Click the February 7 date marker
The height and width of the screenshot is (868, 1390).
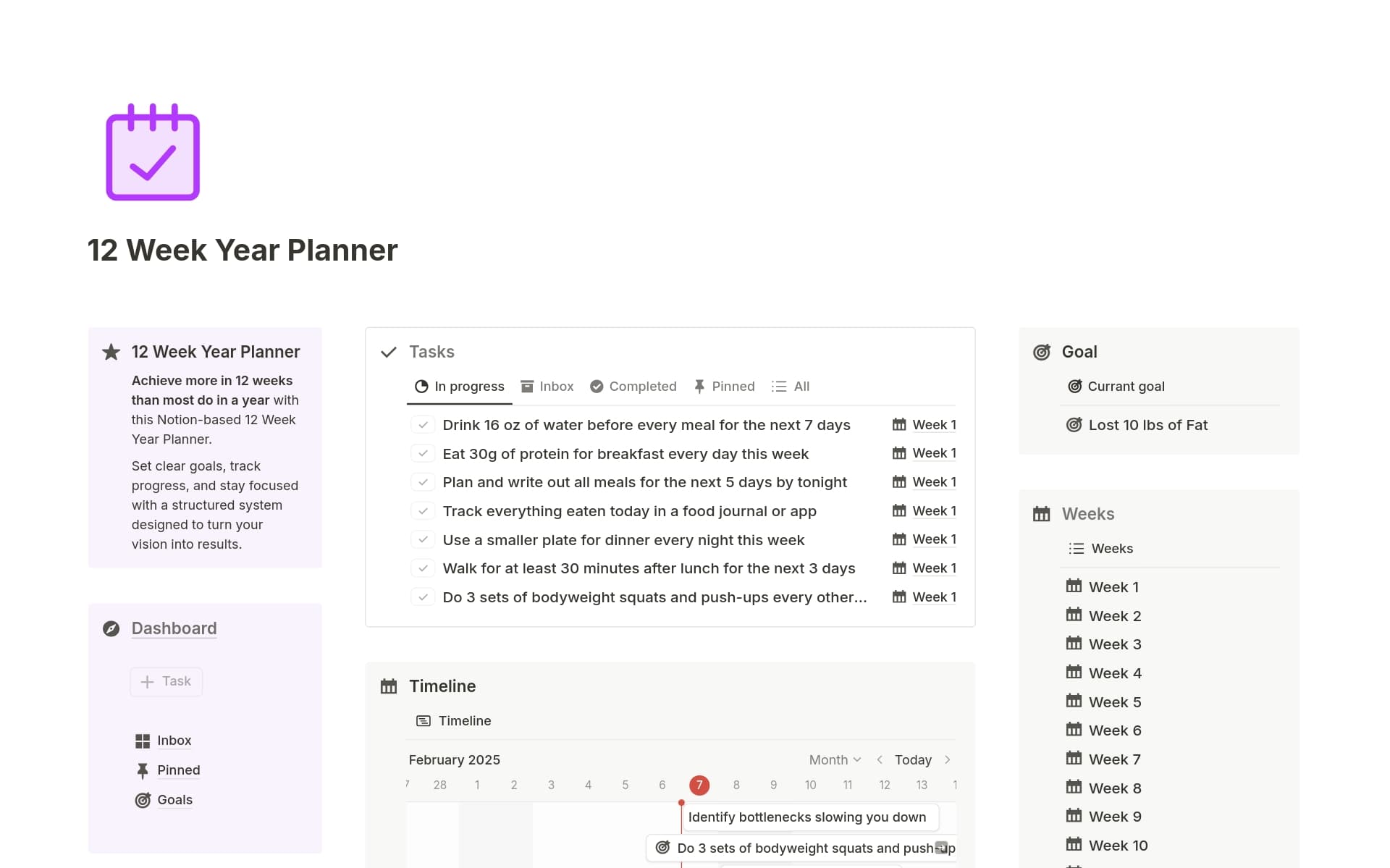coord(699,784)
